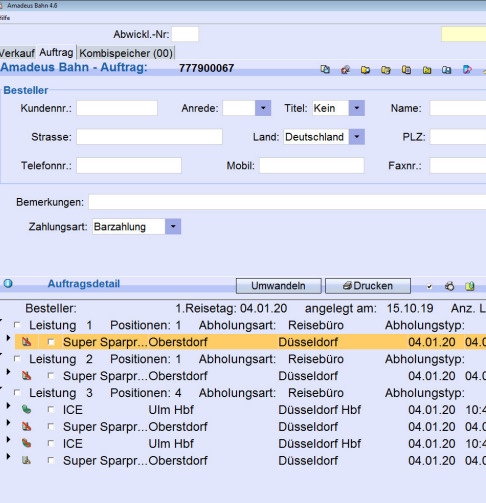Click the Umwandeln button
Screen dimensions: 486x503
pyautogui.click(x=278, y=286)
